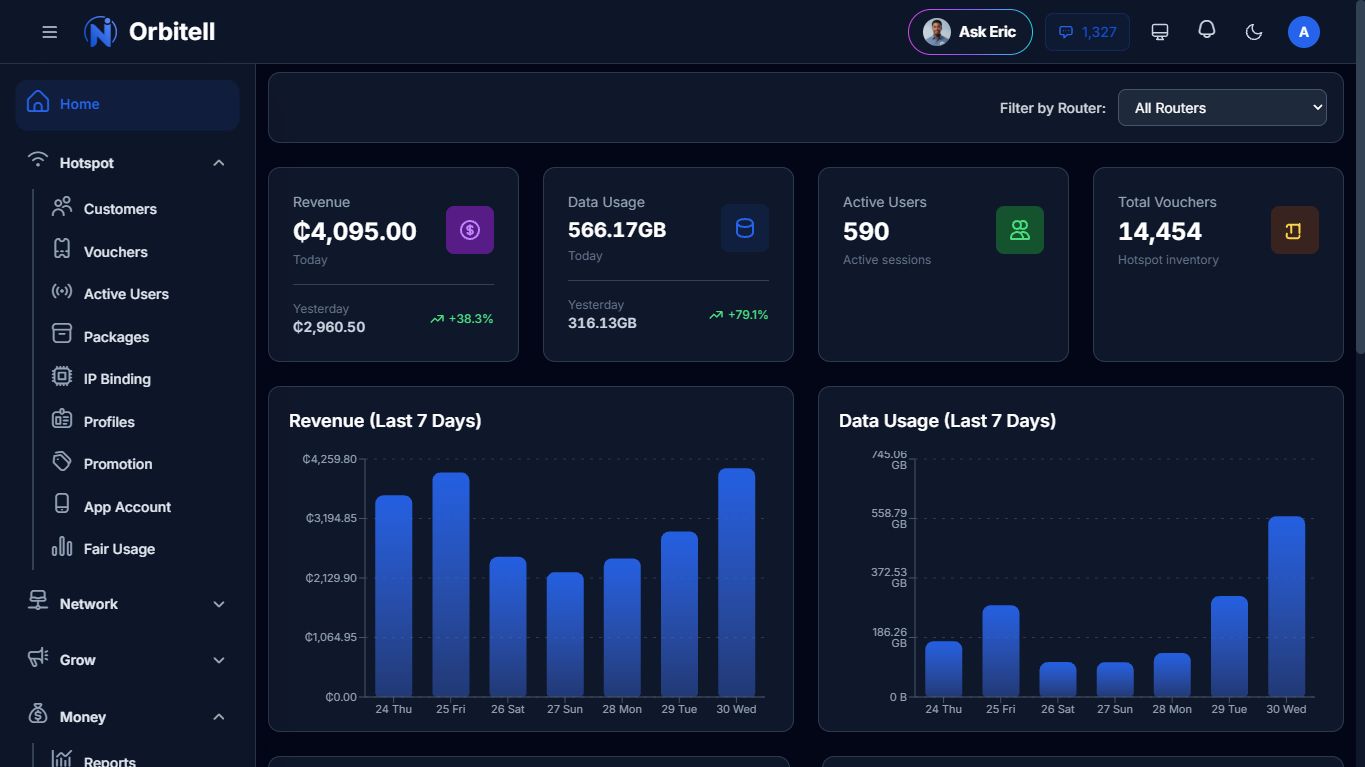Collapse the Hotspot section chevron
The width and height of the screenshot is (1365, 767).
coord(219,163)
